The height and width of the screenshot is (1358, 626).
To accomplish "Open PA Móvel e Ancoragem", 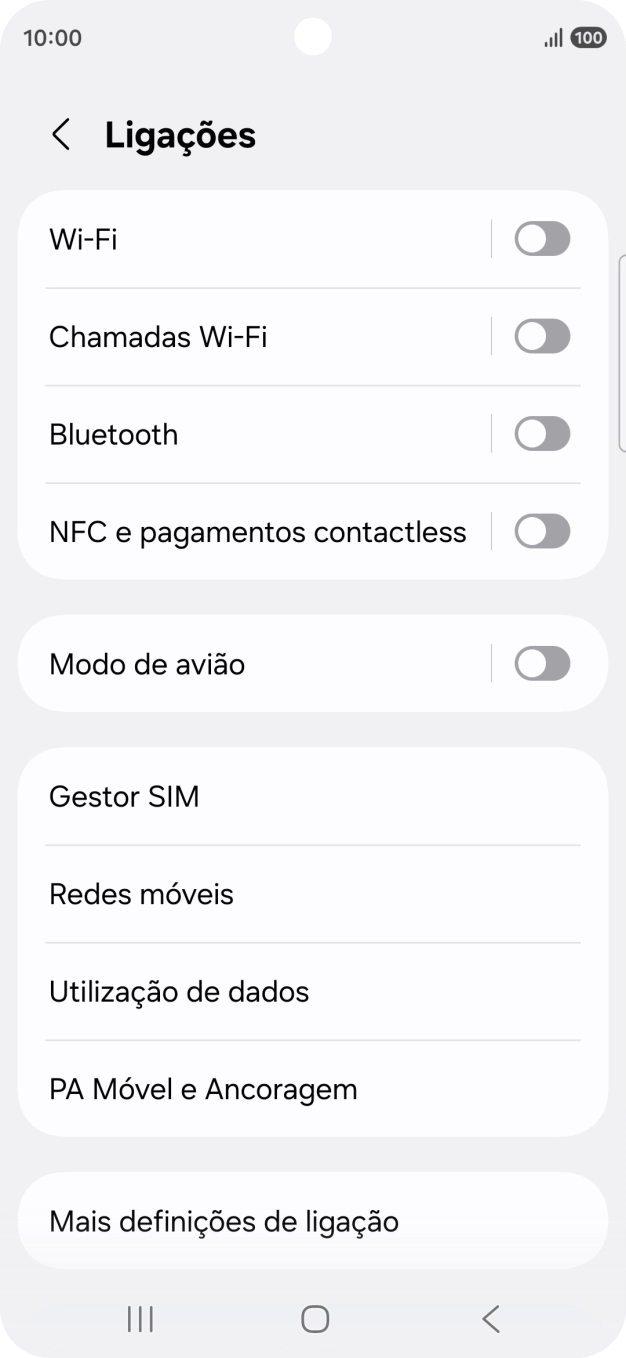I will (x=203, y=1089).
